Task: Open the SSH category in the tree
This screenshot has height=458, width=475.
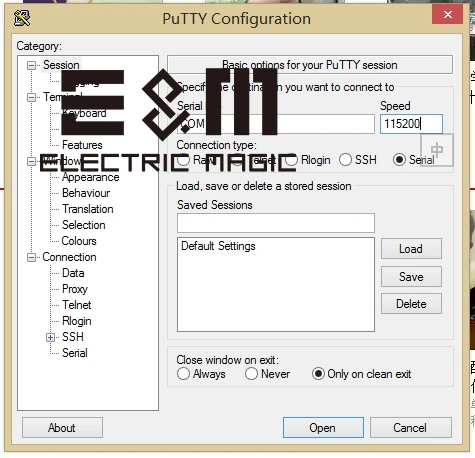Action: point(73,337)
